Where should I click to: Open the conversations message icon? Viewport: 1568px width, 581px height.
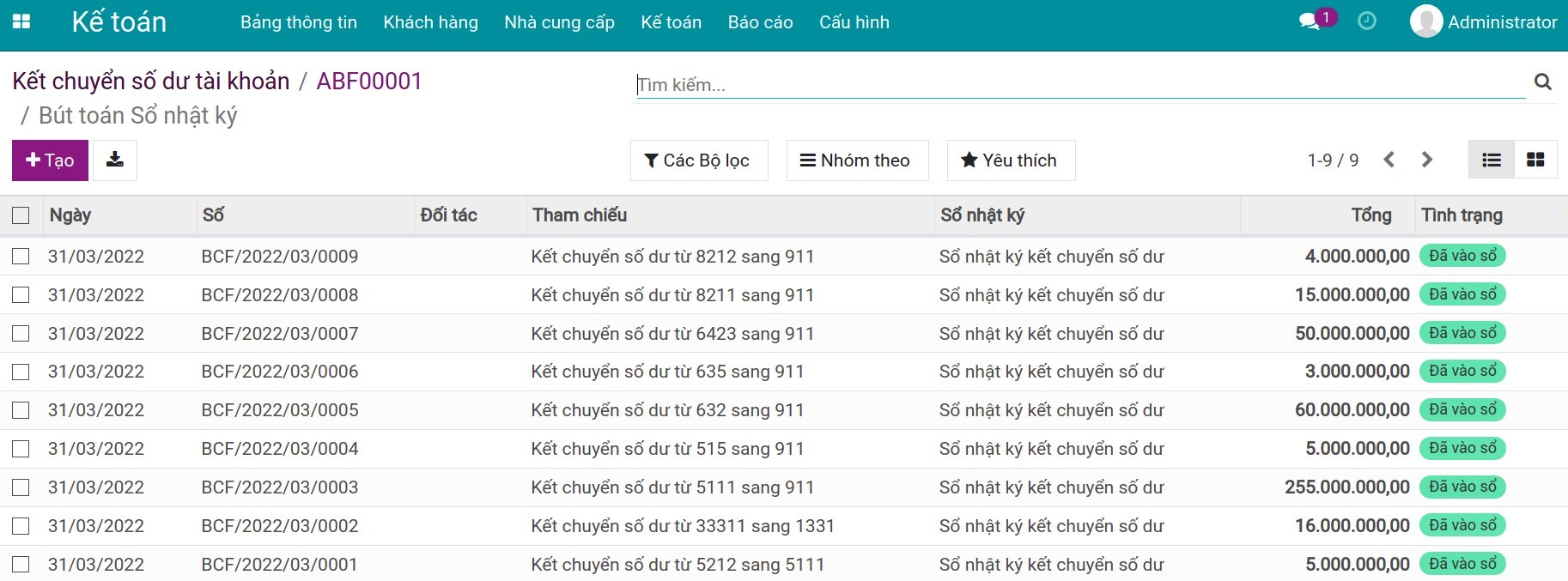[x=1310, y=21]
